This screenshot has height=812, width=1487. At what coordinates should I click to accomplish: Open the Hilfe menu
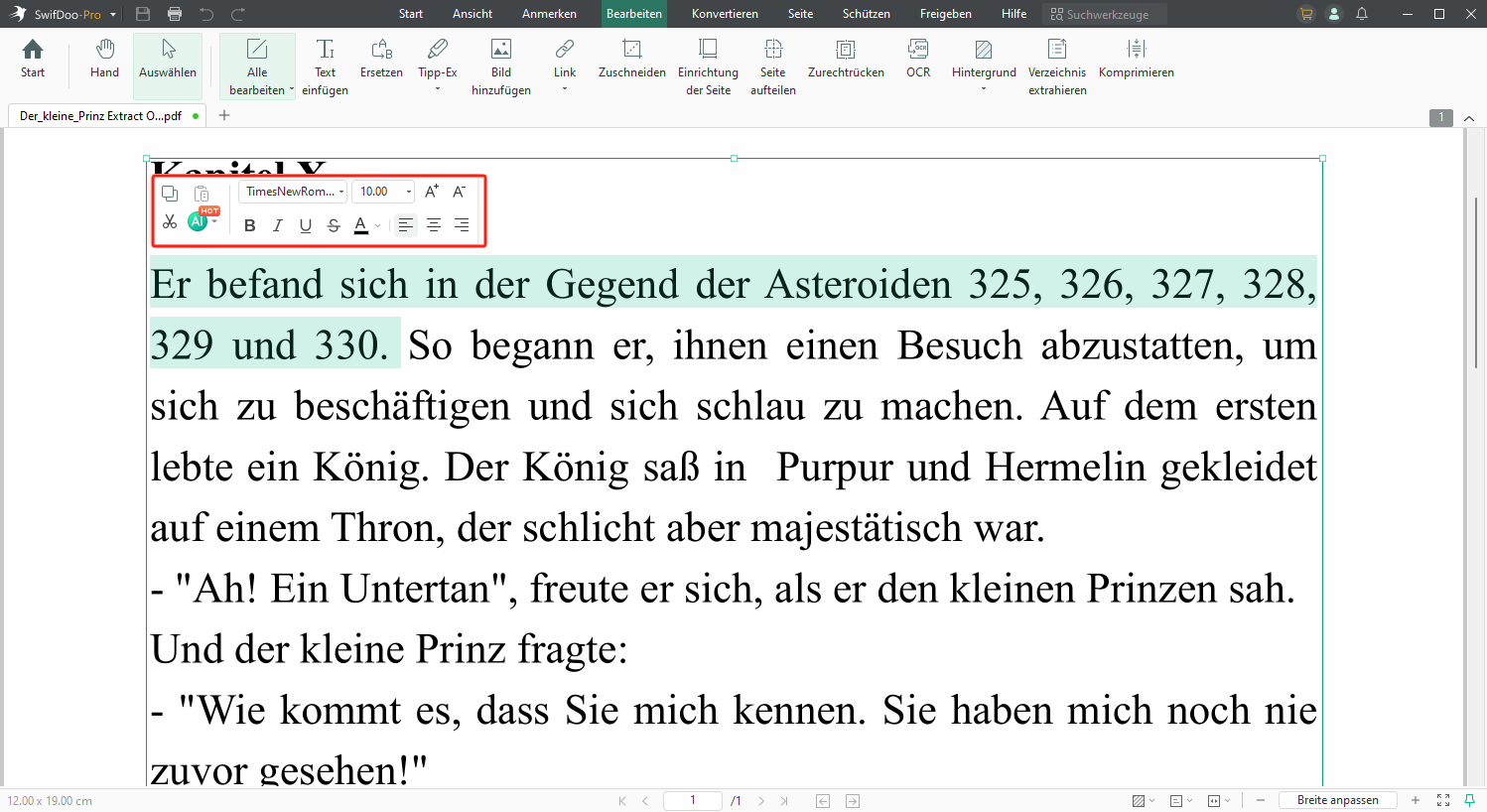pyautogui.click(x=1014, y=14)
